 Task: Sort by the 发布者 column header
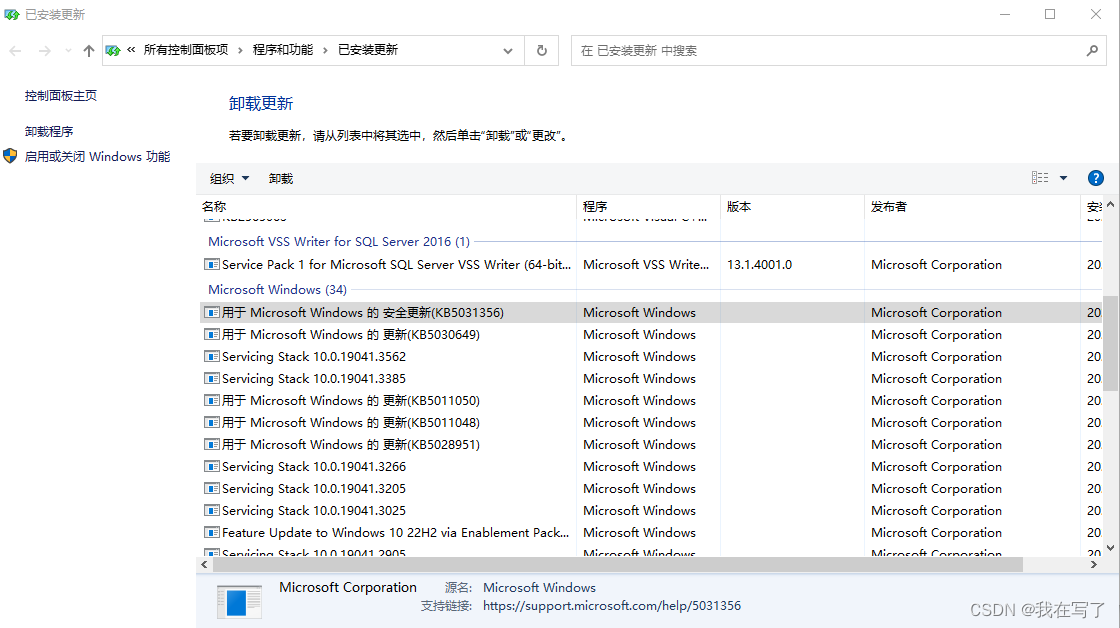pos(972,206)
